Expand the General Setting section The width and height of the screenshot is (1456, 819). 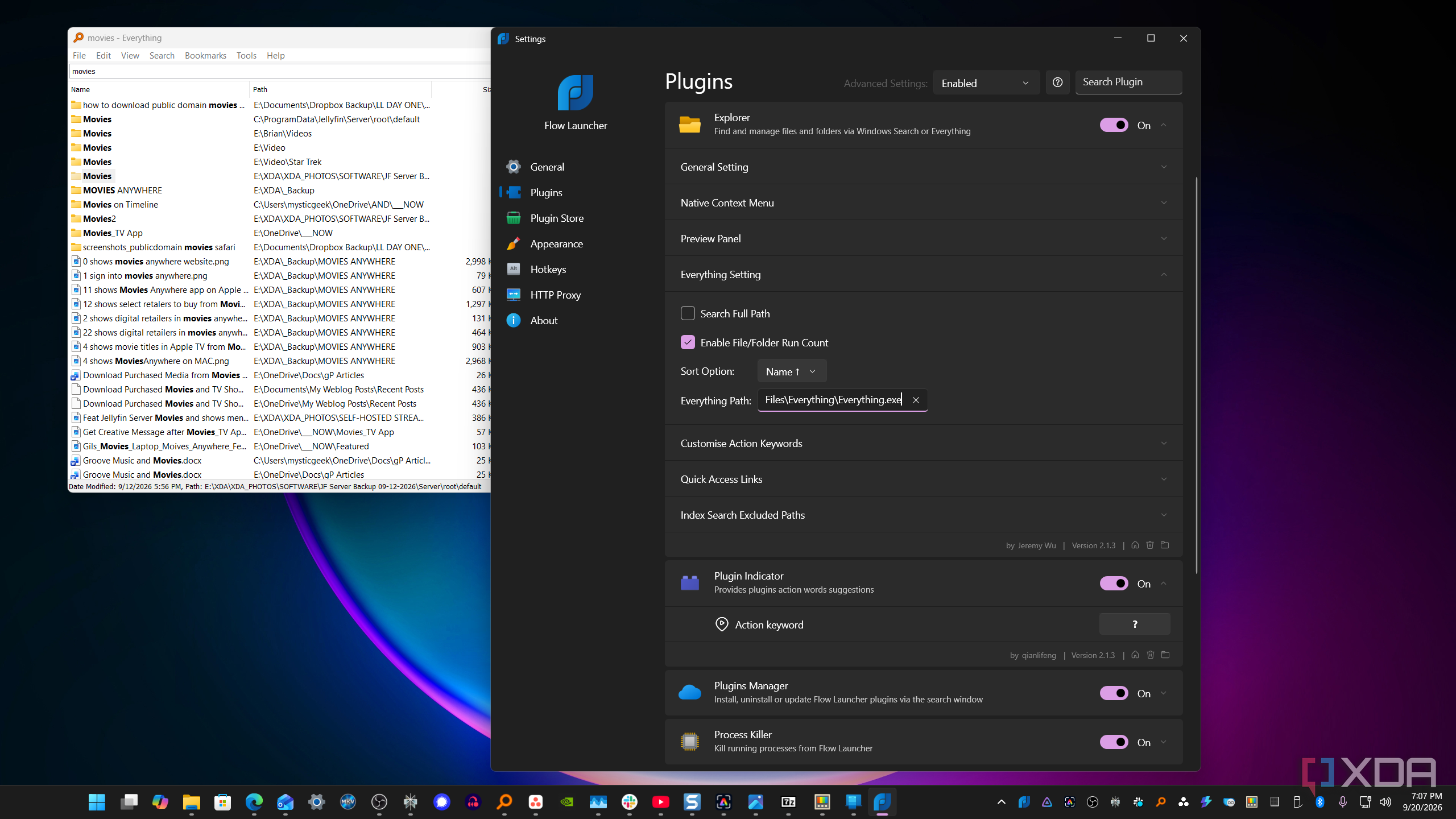(x=924, y=167)
